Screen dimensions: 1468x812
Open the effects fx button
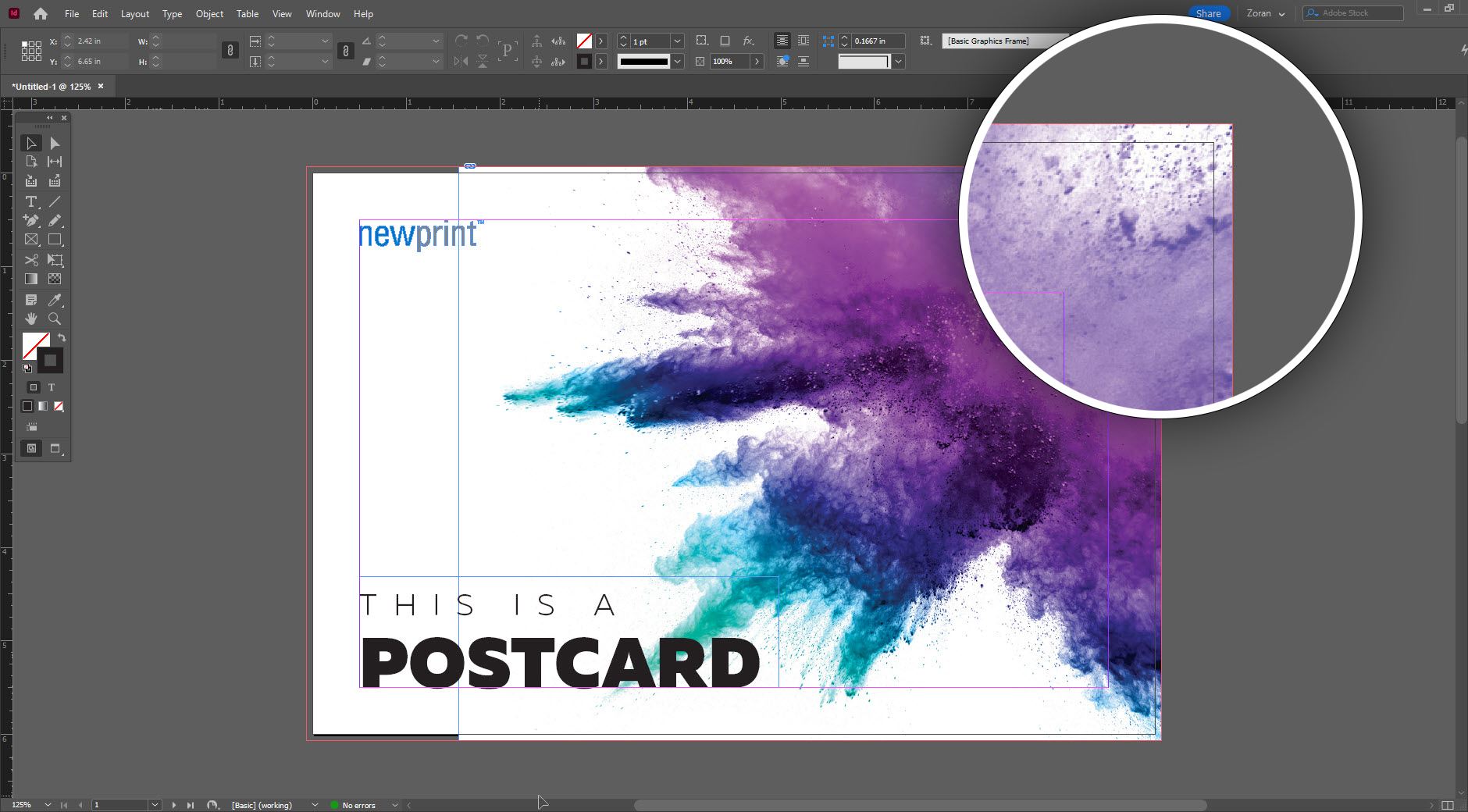(x=748, y=41)
